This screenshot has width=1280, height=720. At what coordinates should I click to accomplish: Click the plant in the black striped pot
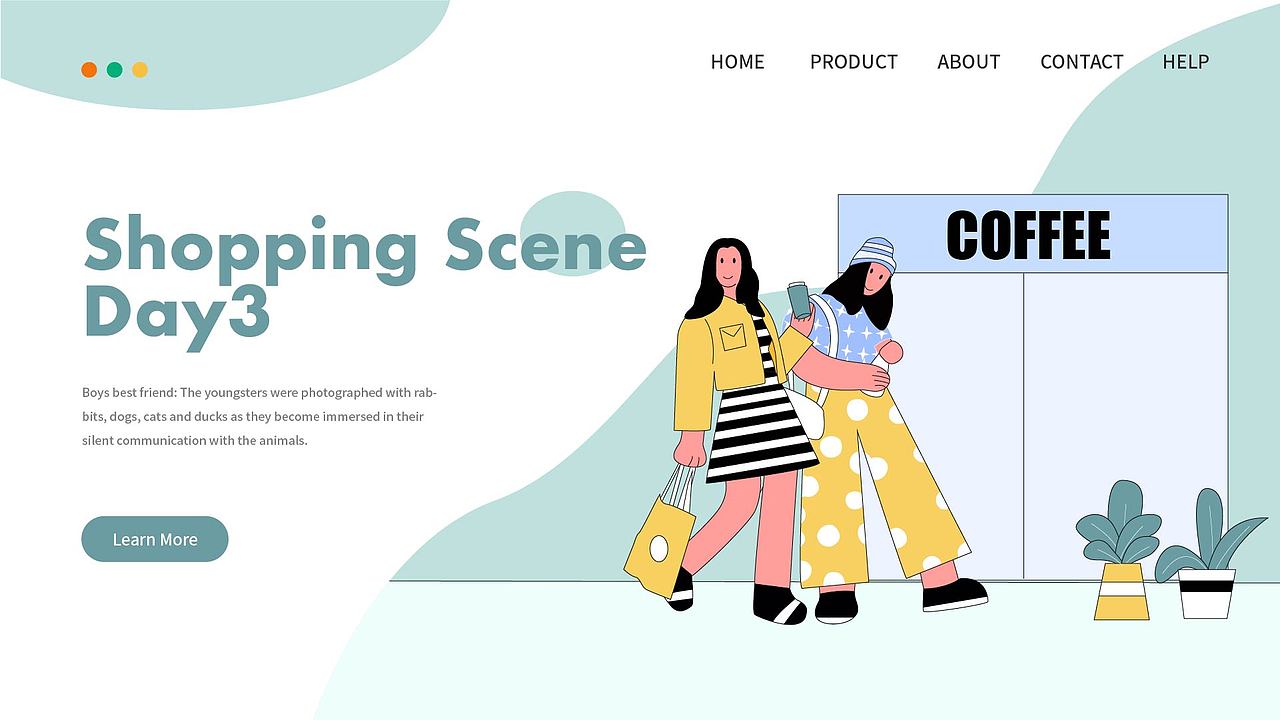tap(1208, 553)
